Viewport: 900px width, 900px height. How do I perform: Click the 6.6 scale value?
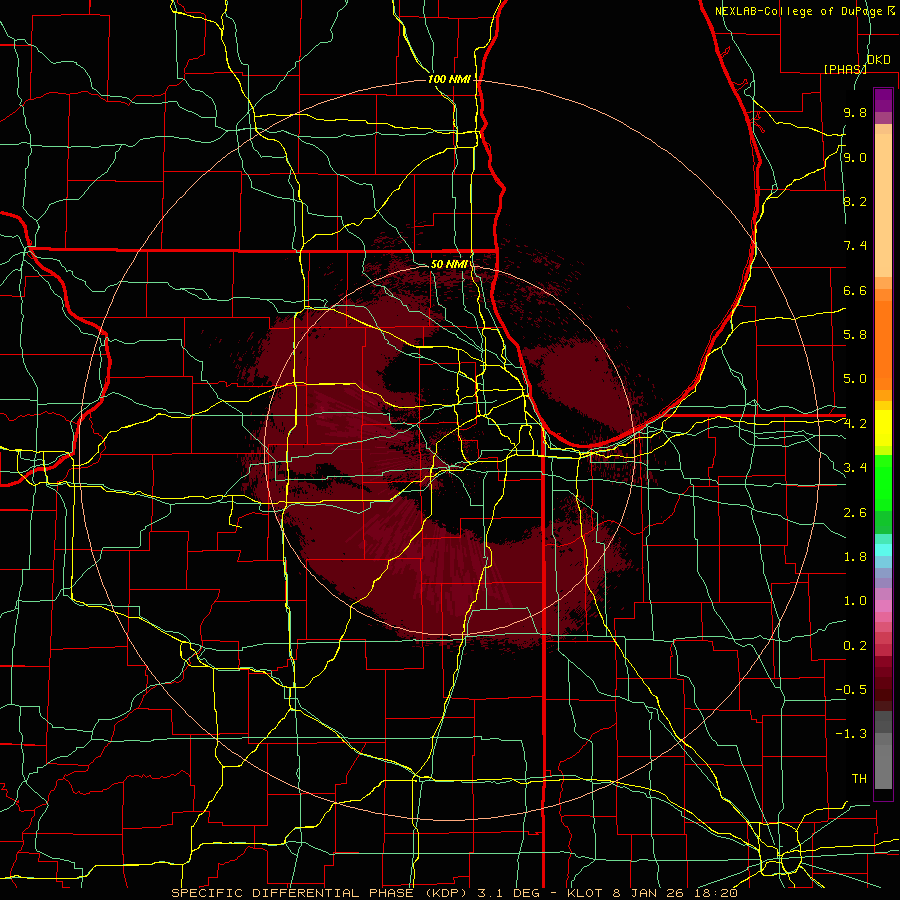855,290
